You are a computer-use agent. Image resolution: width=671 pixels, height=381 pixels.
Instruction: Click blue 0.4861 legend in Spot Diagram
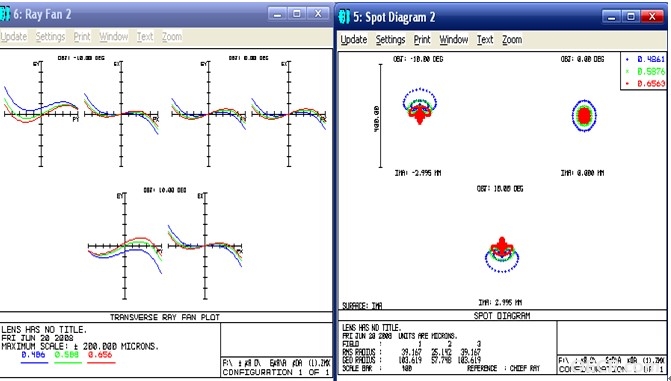click(x=646, y=60)
